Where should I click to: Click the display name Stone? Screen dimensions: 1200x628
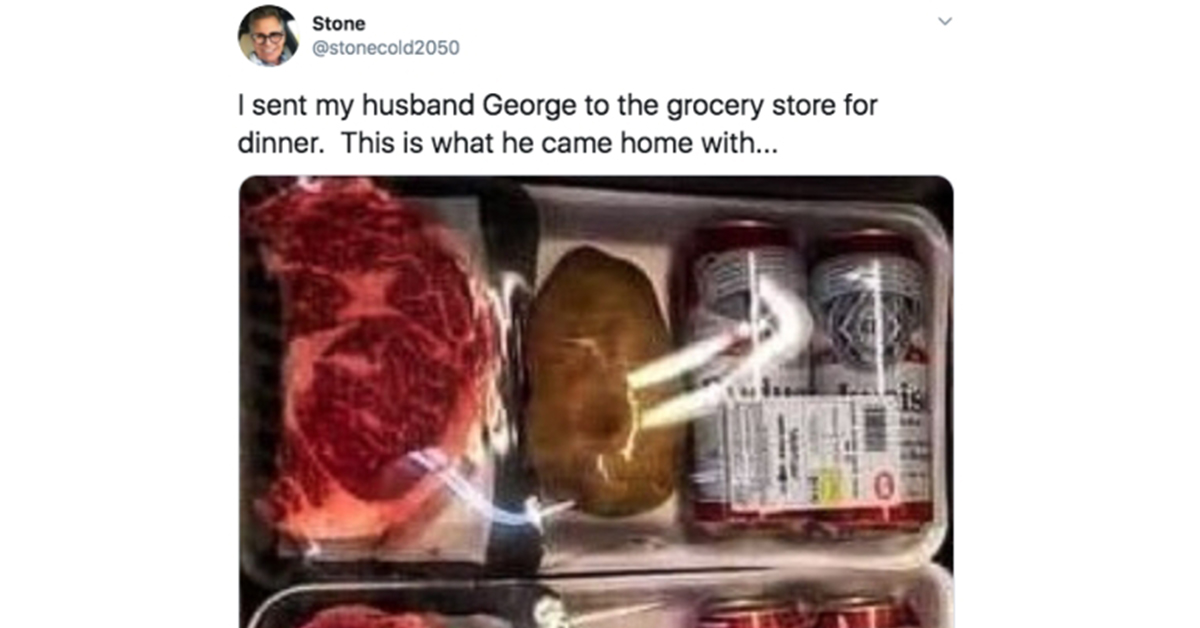coord(338,23)
